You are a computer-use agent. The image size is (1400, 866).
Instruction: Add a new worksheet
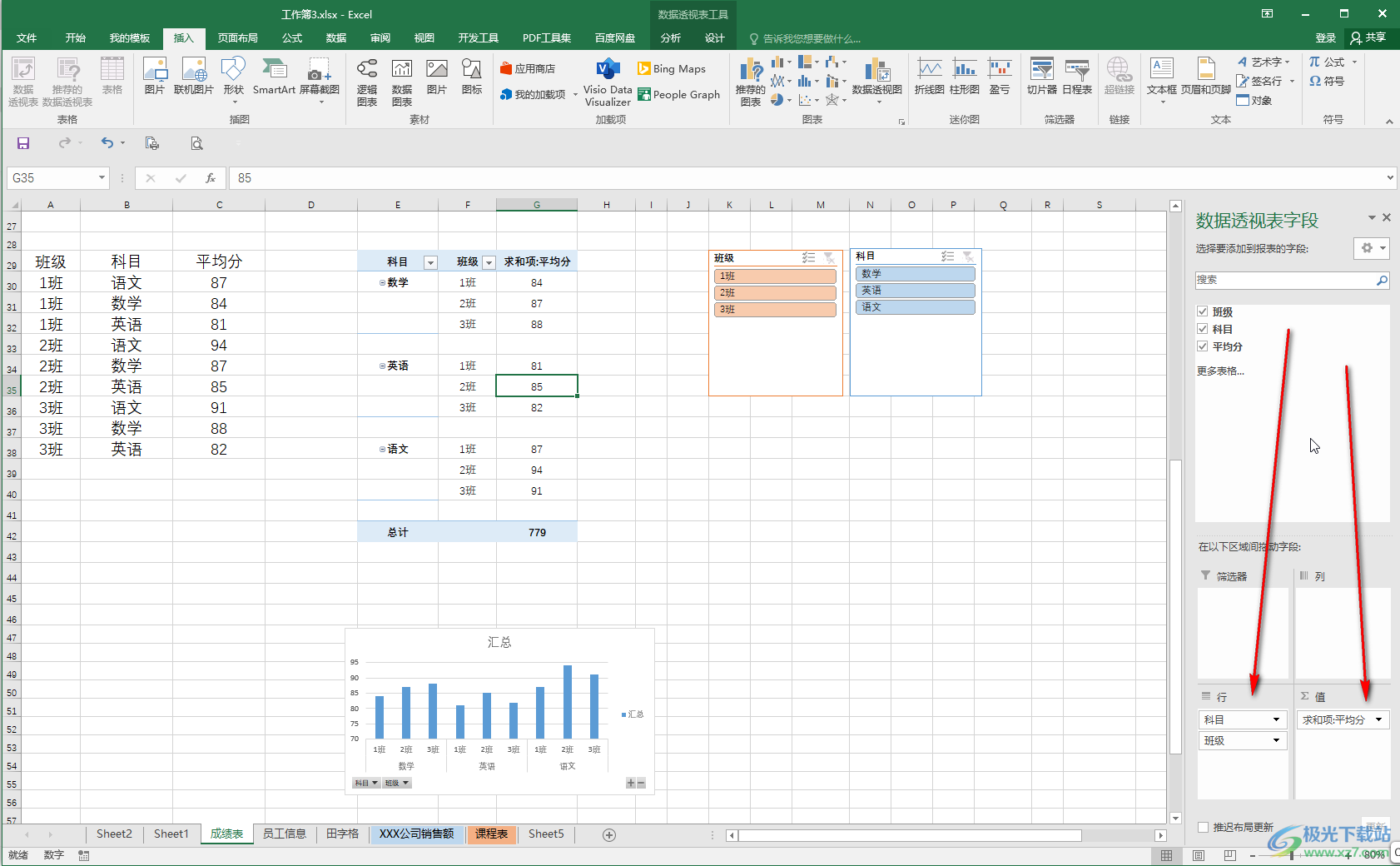[609, 835]
